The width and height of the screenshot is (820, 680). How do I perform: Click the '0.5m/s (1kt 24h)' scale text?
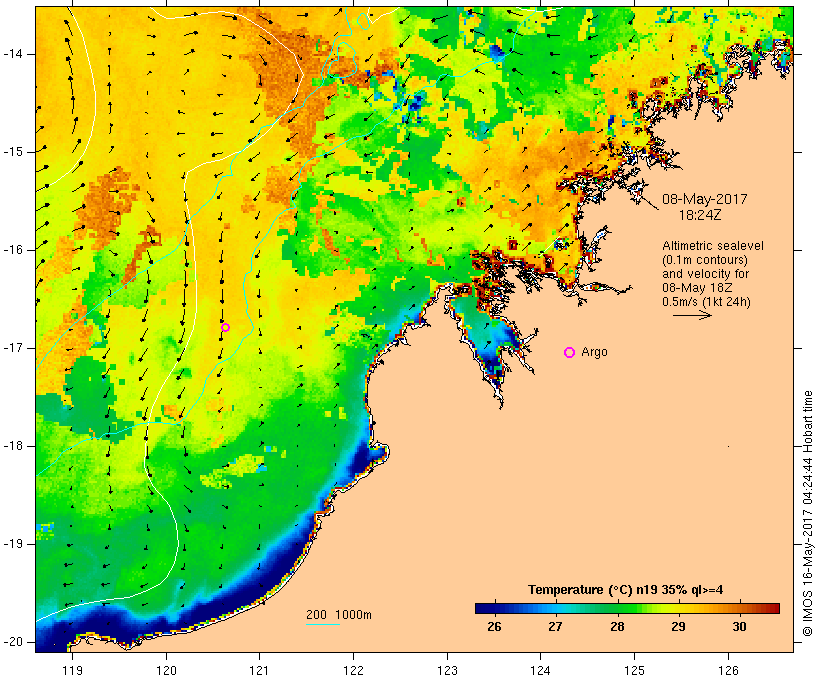pos(706,302)
